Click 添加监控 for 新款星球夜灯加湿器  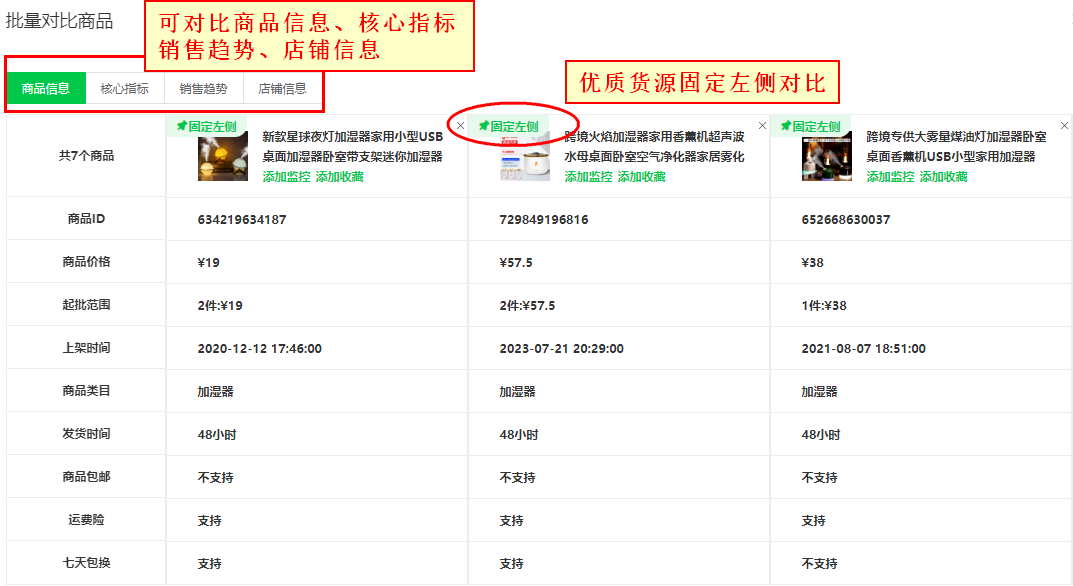[286, 177]
